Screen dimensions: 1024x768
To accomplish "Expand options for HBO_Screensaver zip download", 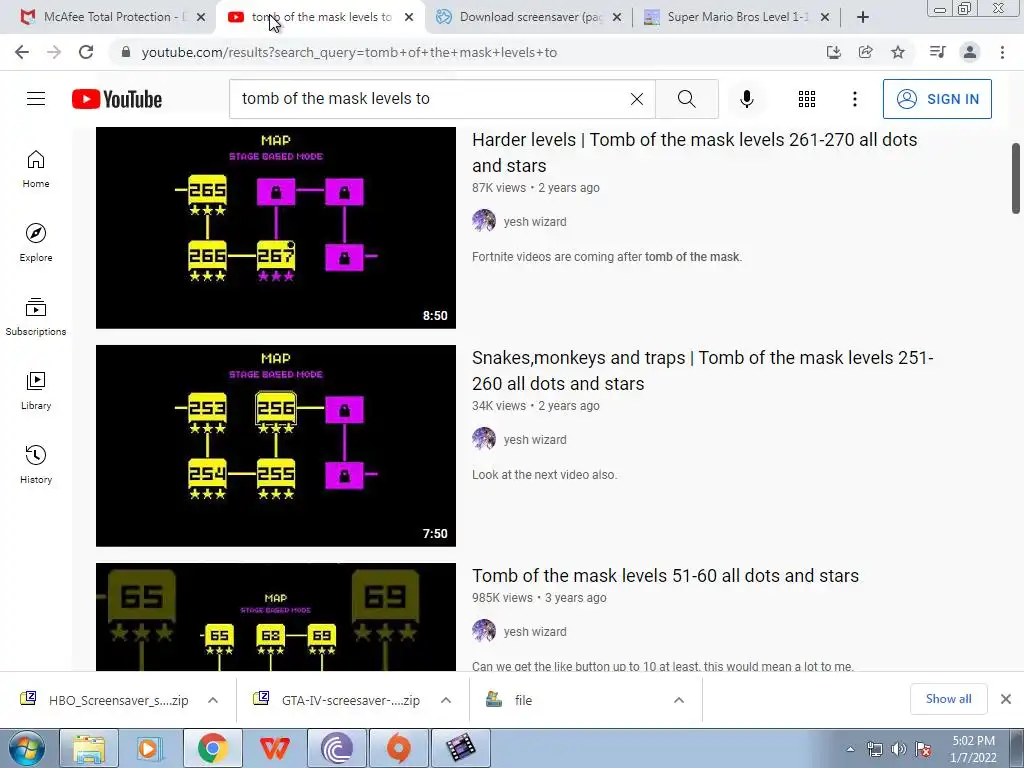I will (213, 700).
